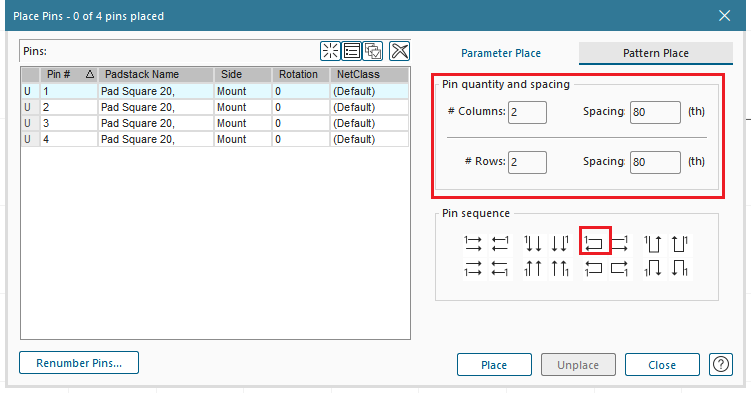The height and width of the screenshot is (393, 751).
Task: Click the starburst new pin icon
Action: [330, 51]
